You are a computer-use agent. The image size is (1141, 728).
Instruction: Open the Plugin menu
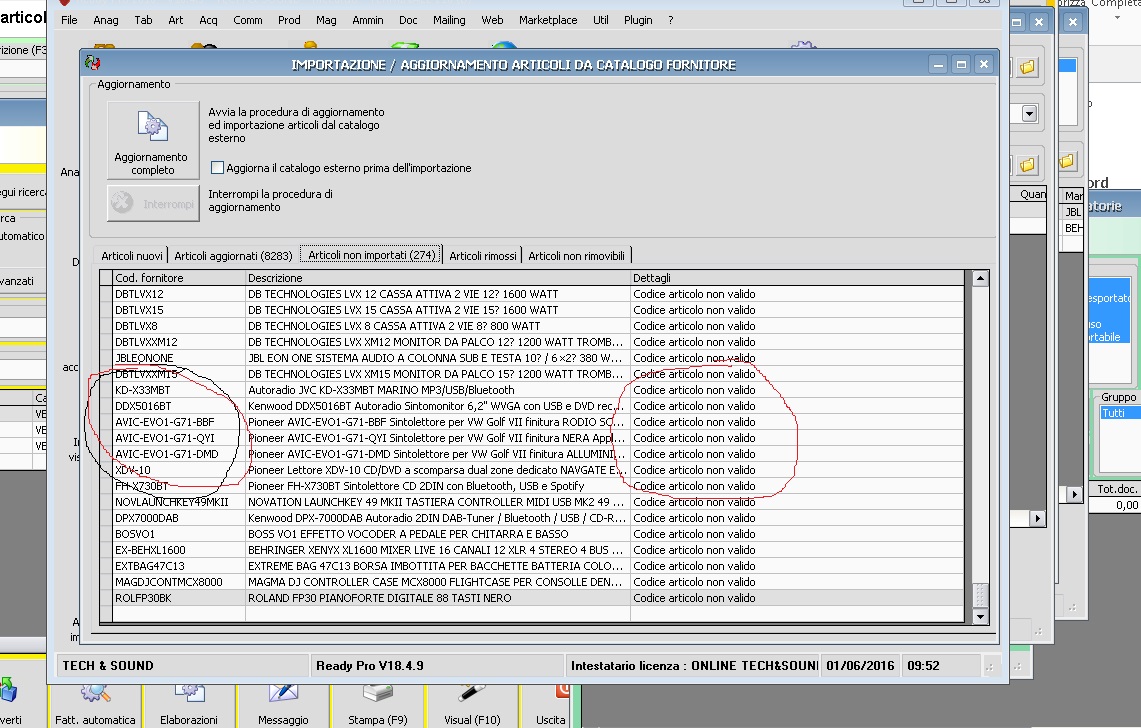point(637,20)
